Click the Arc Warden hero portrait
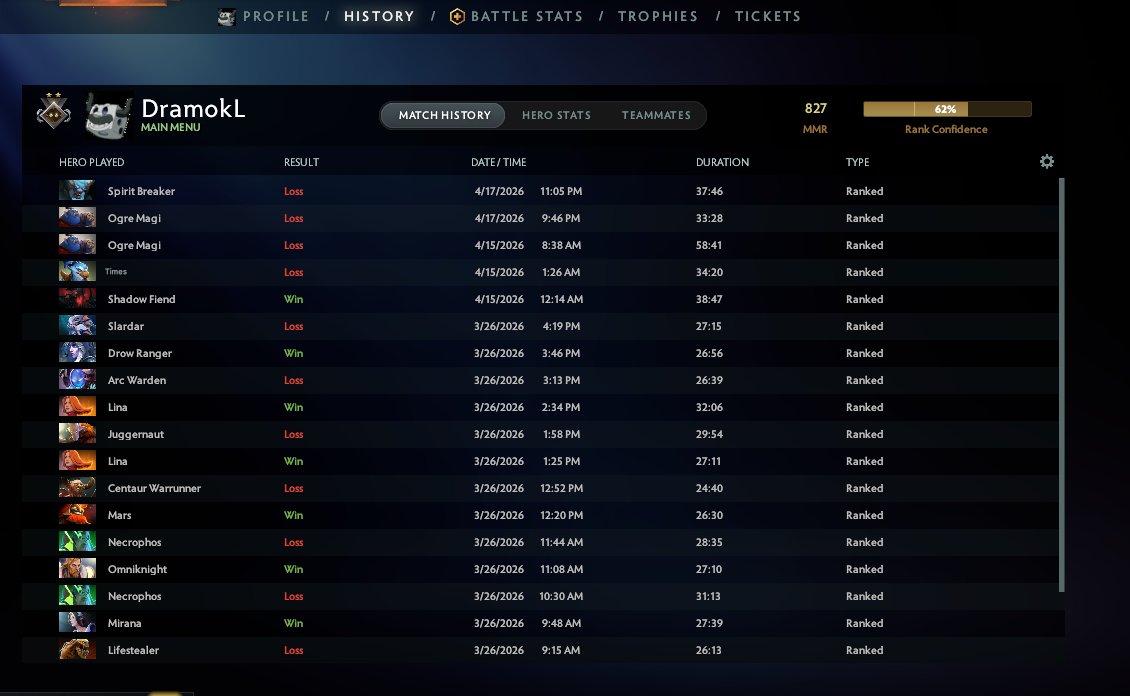Screen dimensions: 1130x696 click(77, 380)
